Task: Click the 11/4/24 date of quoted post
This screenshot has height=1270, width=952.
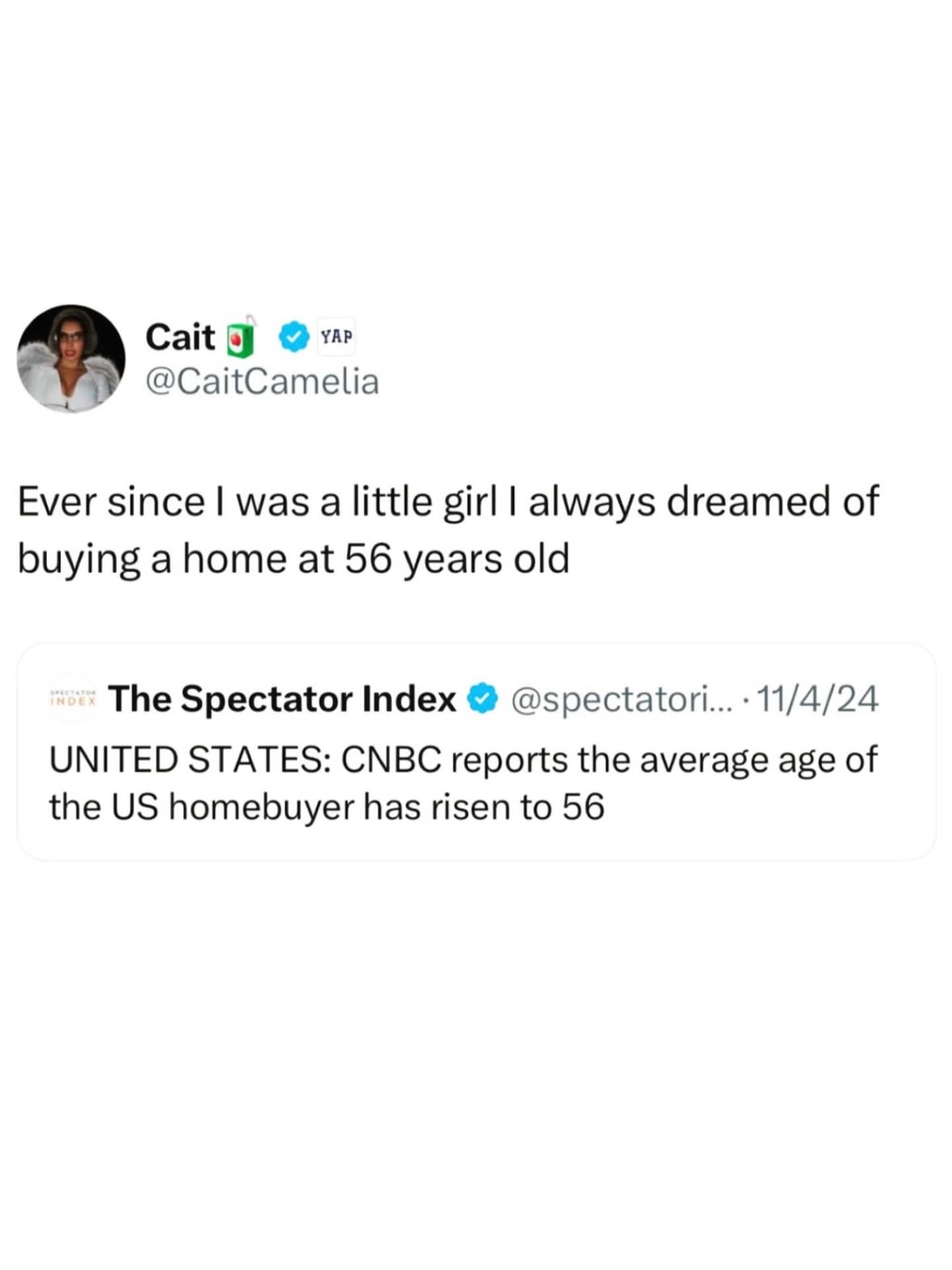Action: pyautogui.click(x=817, y=699)
